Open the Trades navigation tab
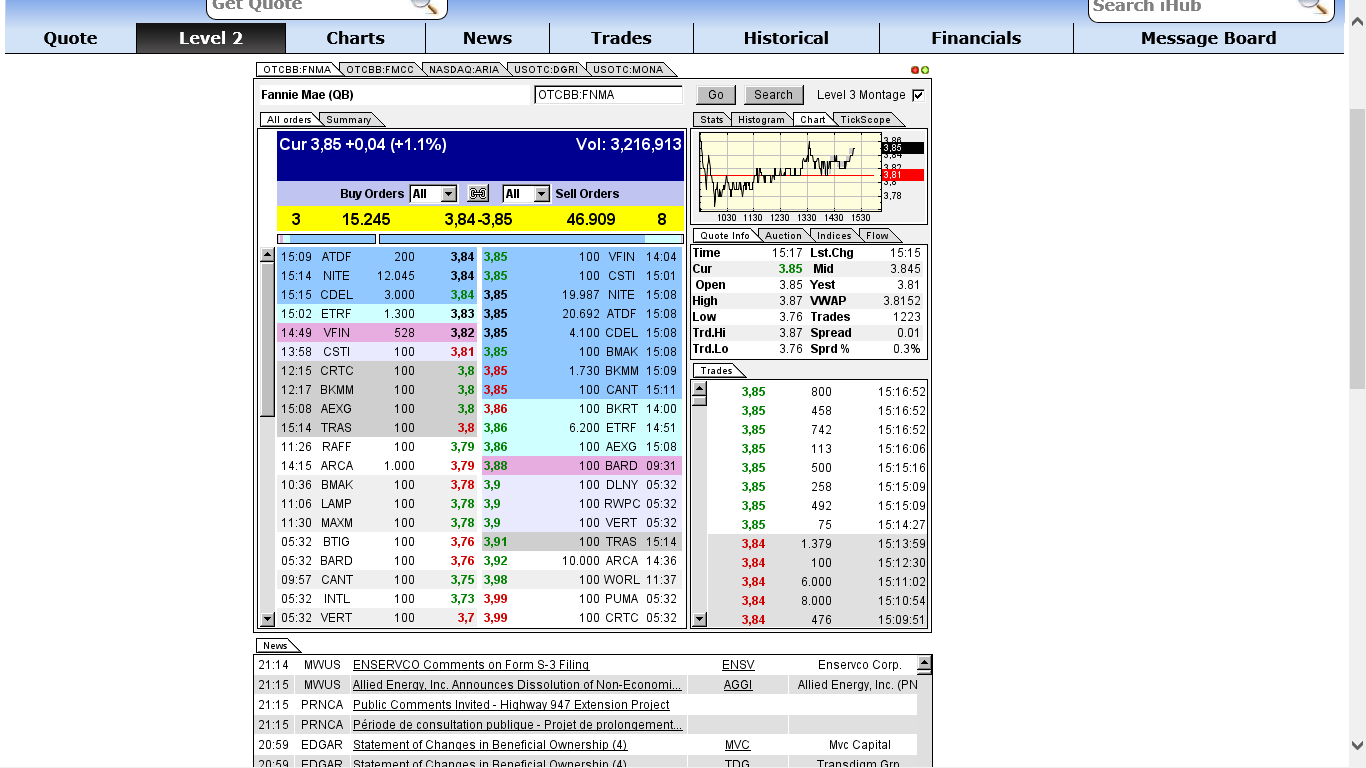Viewport: 1366px width, 768px height. click(621, 38)
